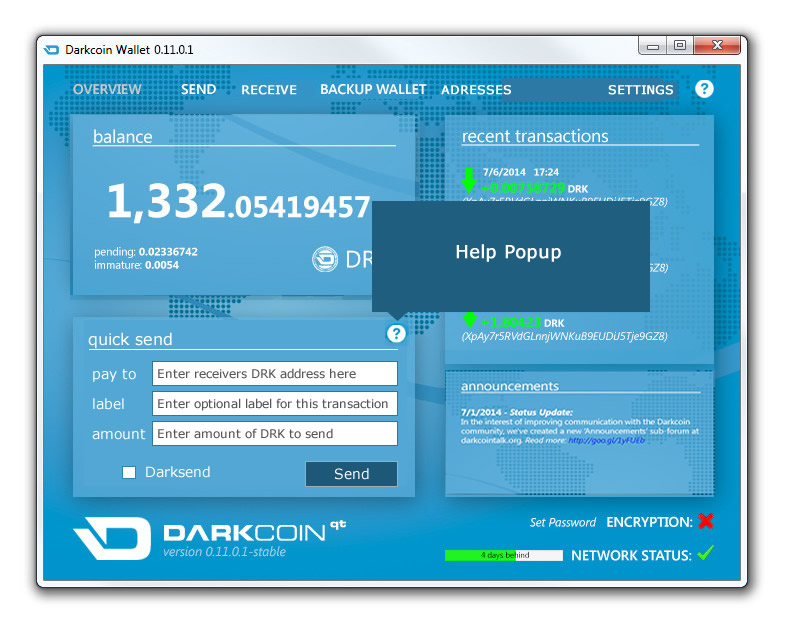Focus the pay to address field
The height and width of the screenshot is (624, 786).
point(275,373)
